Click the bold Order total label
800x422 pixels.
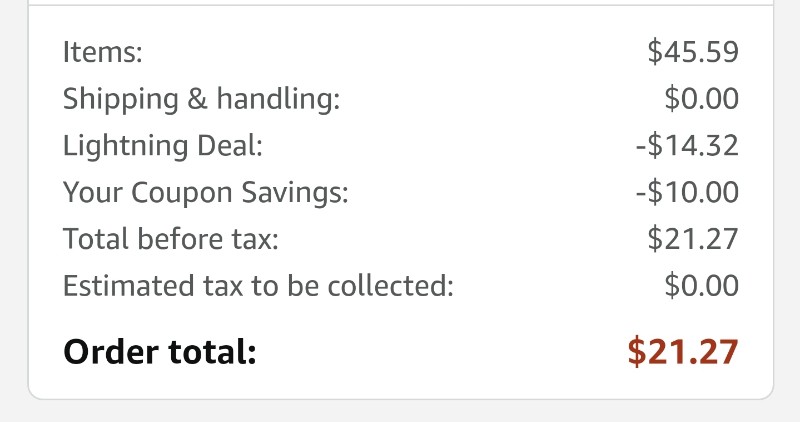160,352
